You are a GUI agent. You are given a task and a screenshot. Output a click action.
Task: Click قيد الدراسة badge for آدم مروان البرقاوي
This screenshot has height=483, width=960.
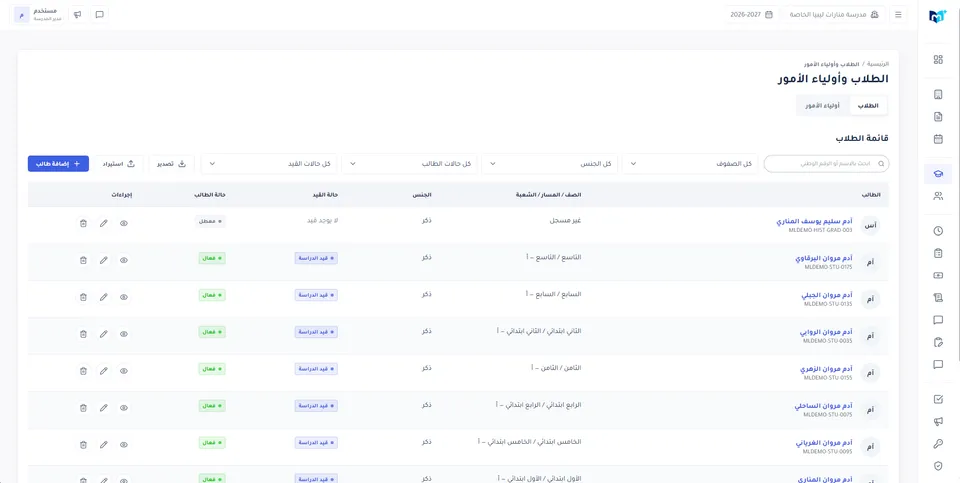point(316,258)
